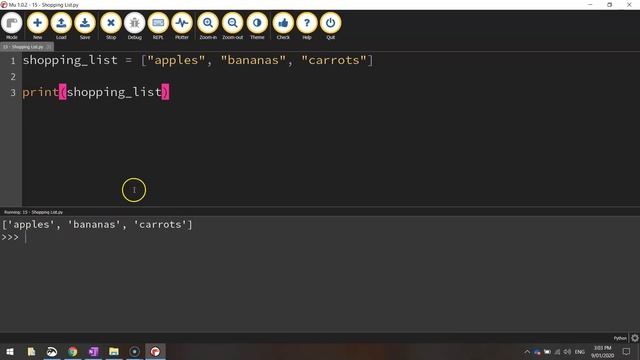Click line number 3 in the margin
Image resolution: width=640 pixels, height=360 pixels.
(13, 93)
